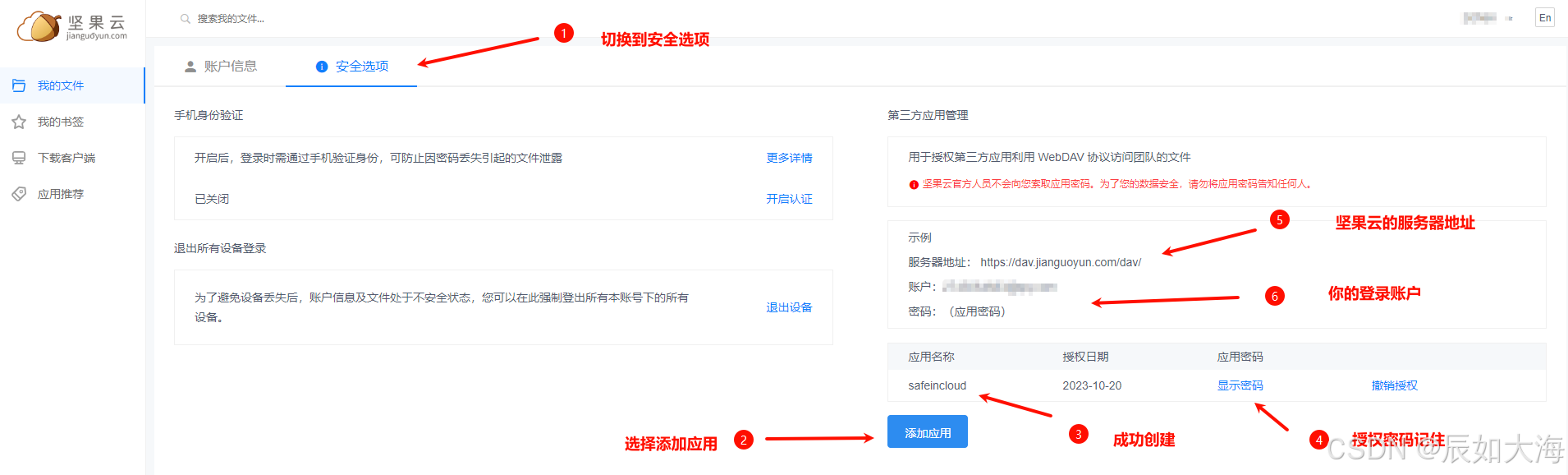Click the 退出所有设备登录 section heading
The image size is (1568, 475).
point(220,248)
